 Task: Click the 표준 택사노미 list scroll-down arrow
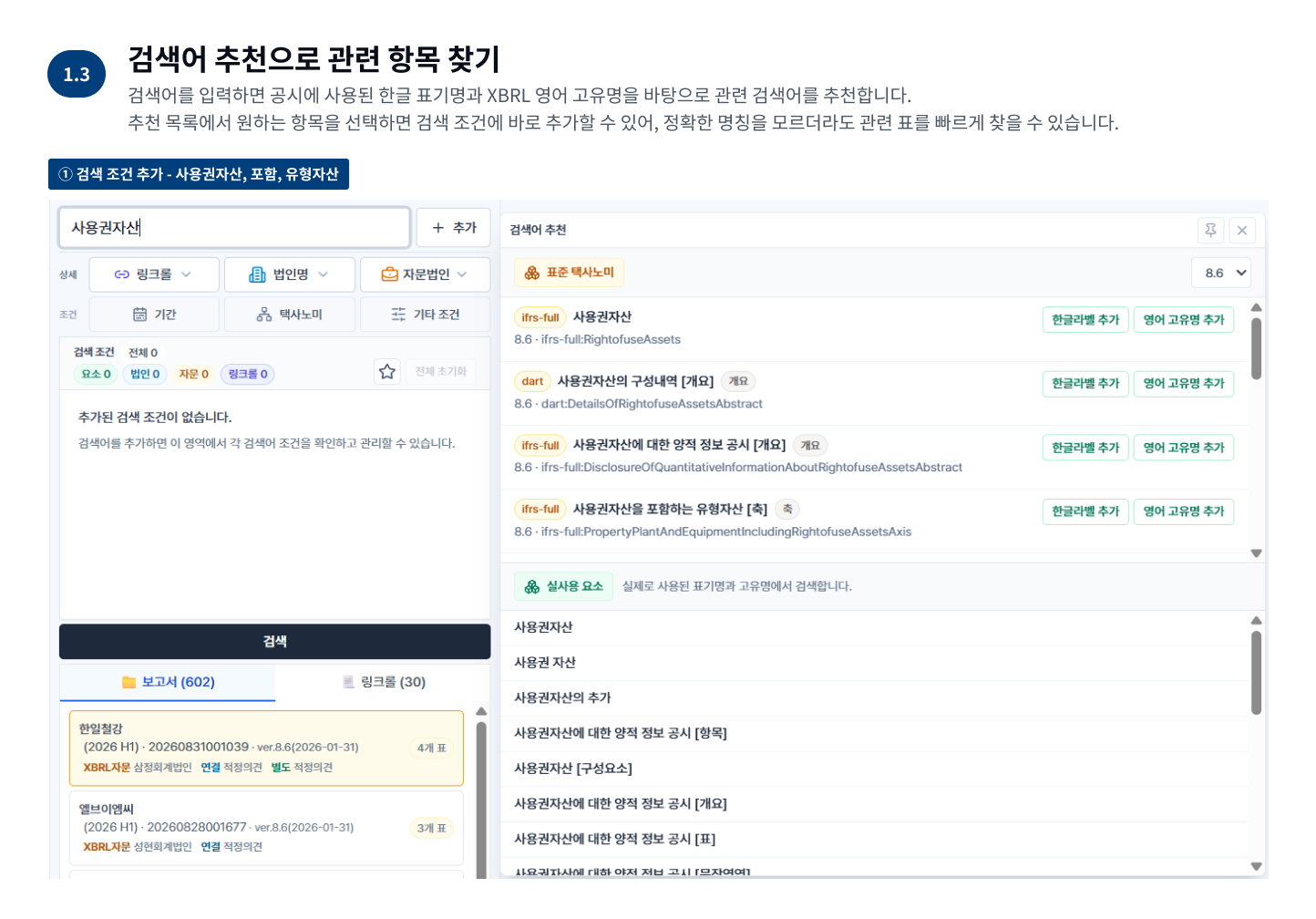(1256, 553)
